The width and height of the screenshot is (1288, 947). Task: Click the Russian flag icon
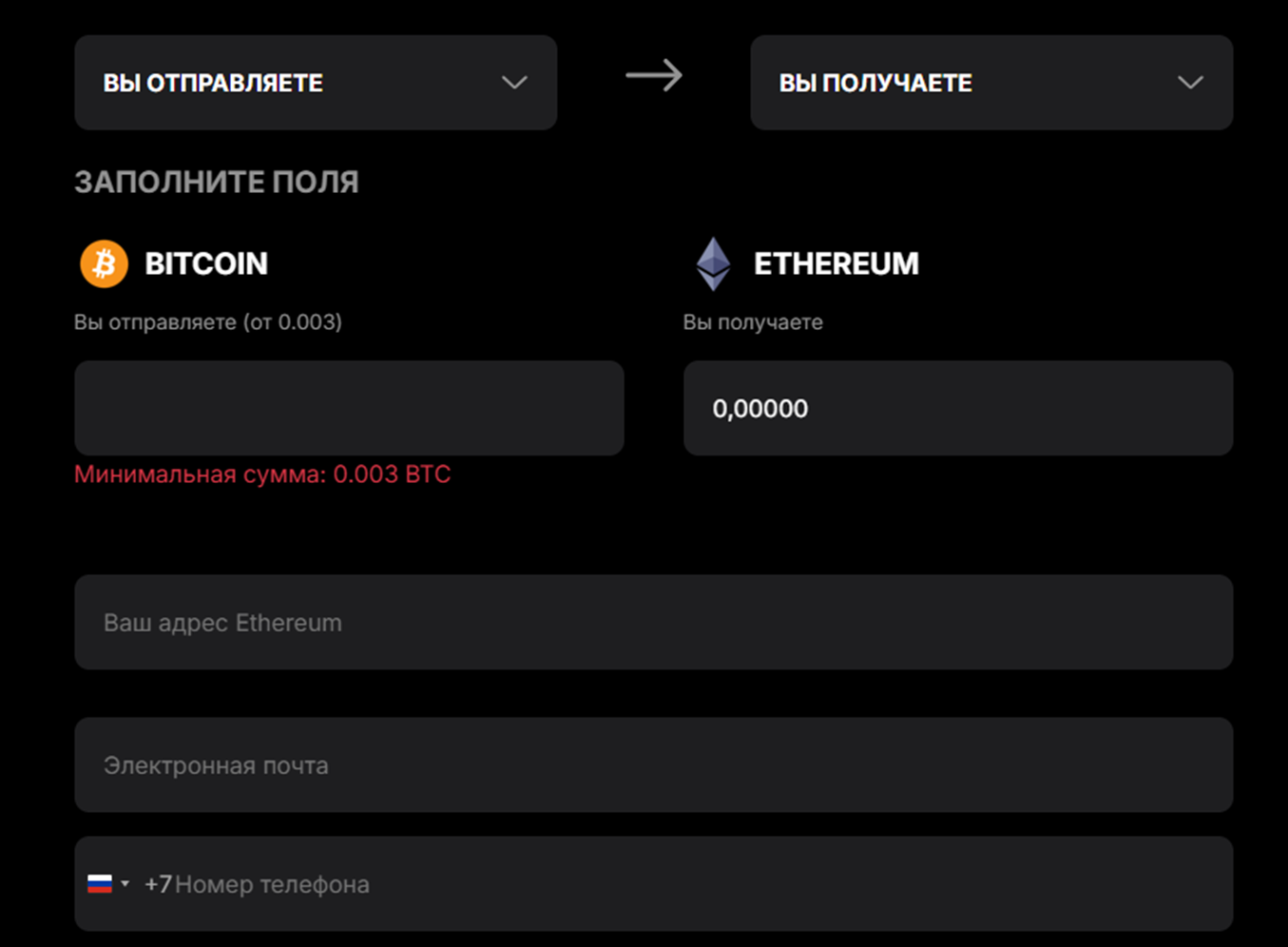[100, 884]
